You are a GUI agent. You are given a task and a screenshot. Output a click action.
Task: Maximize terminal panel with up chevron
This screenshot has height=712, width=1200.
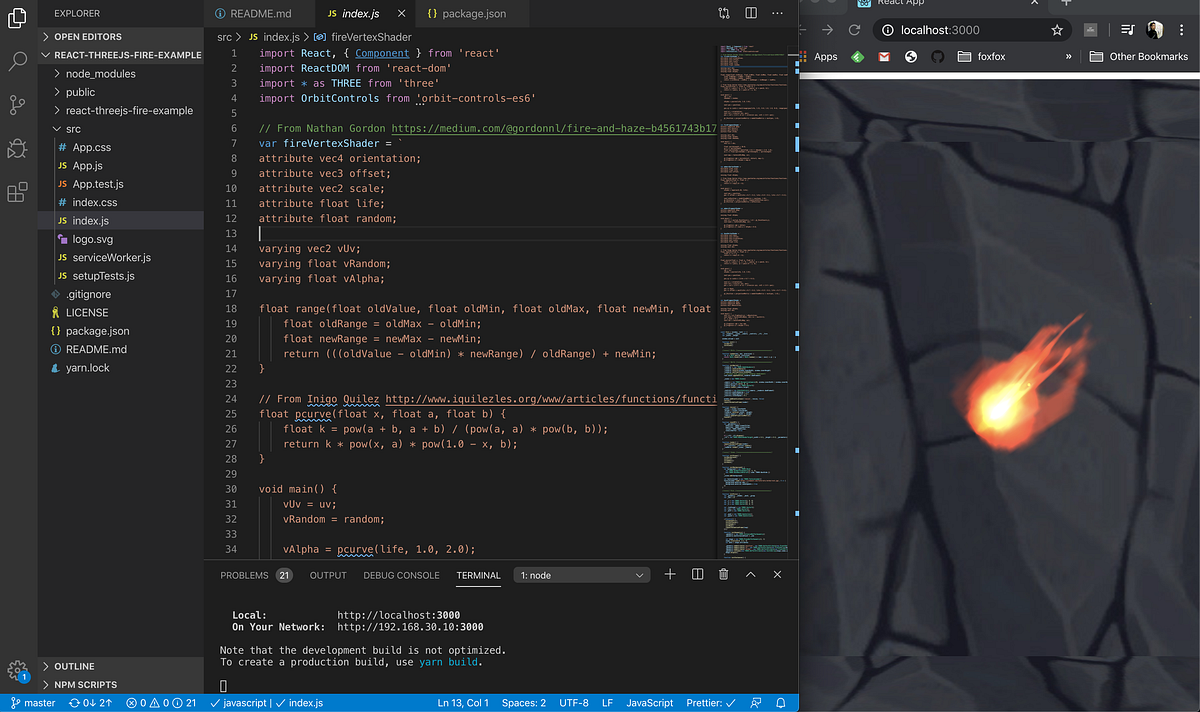click(750, 574)
